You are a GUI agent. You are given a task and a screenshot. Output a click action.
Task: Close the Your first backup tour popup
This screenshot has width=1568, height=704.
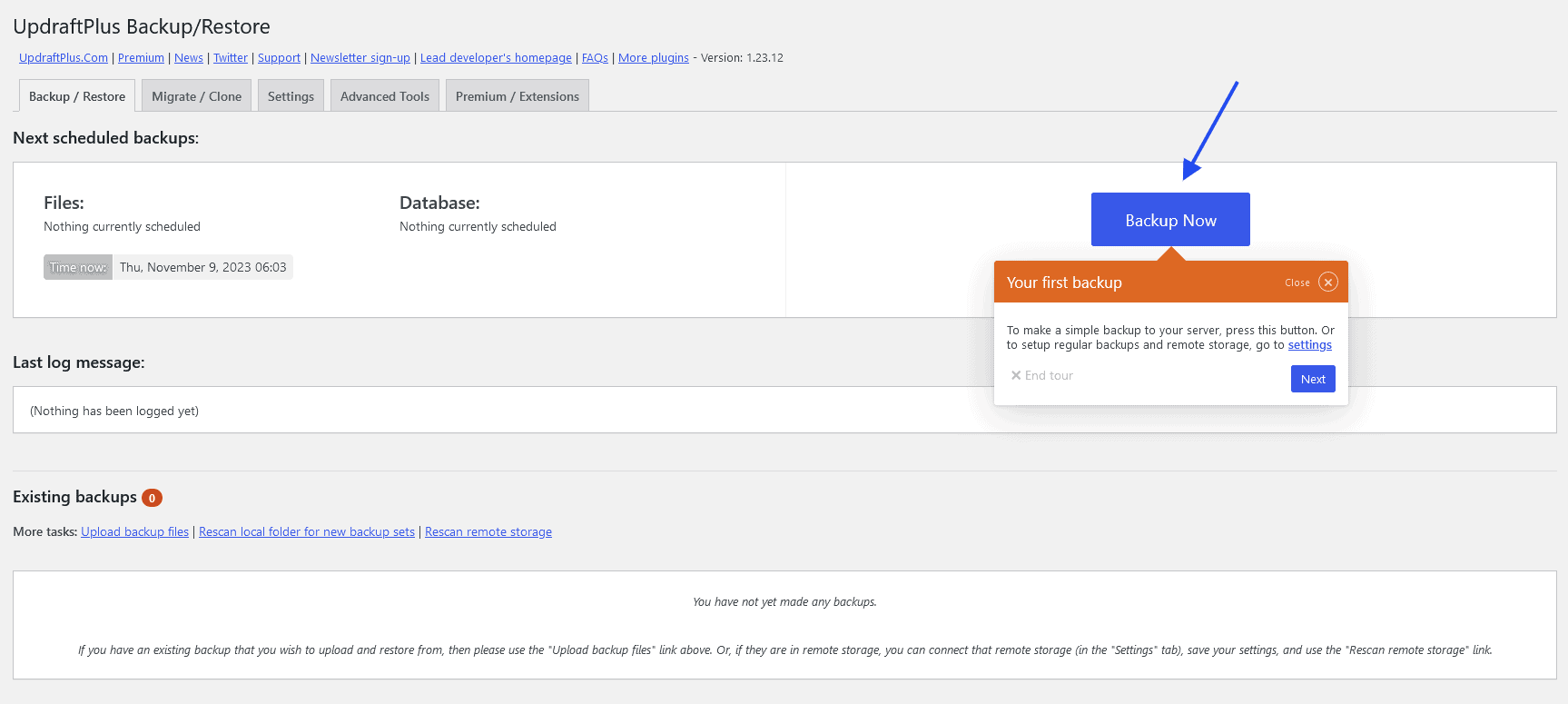point(1327,283)
